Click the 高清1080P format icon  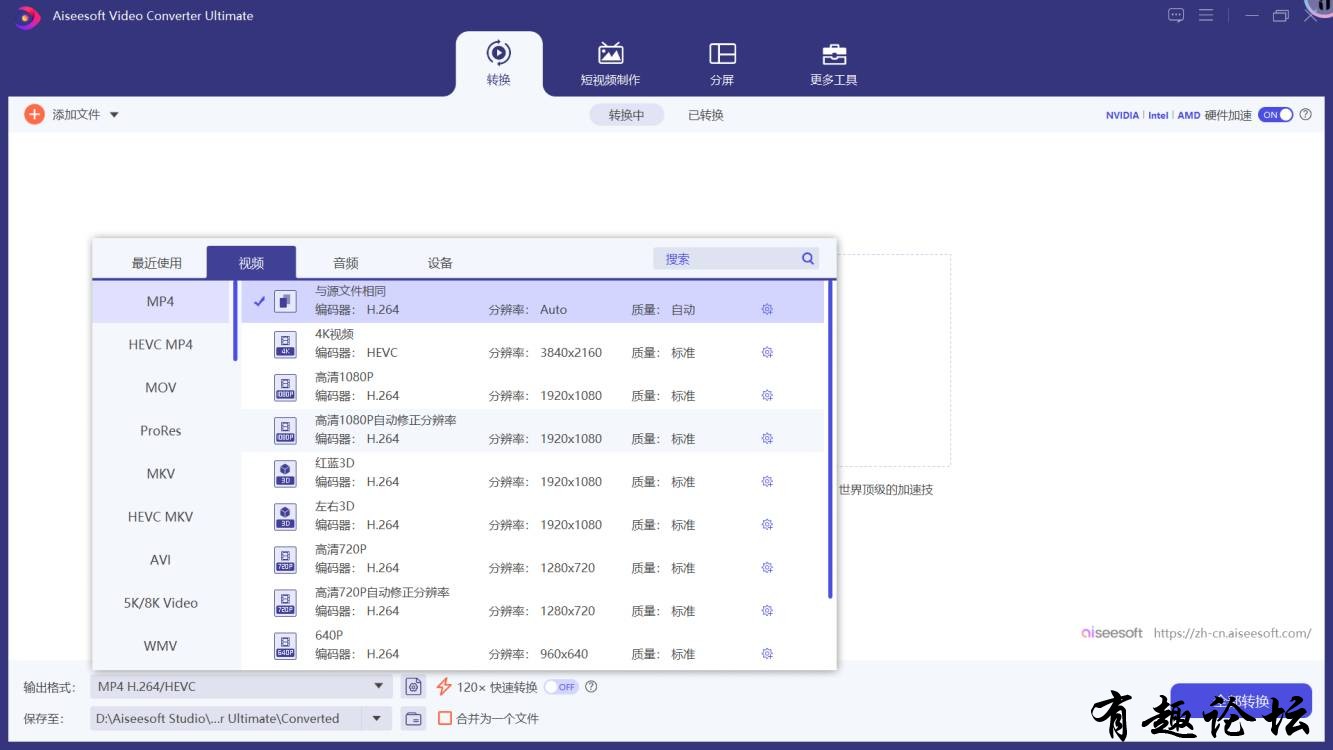285,388
